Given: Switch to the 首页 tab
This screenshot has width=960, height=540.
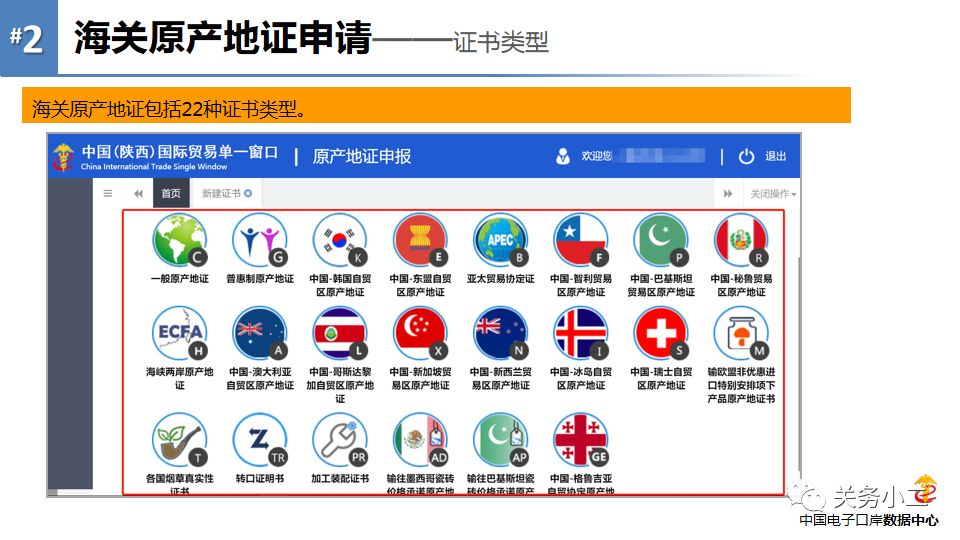Looking at the screenshot, I should click(171, 193).
